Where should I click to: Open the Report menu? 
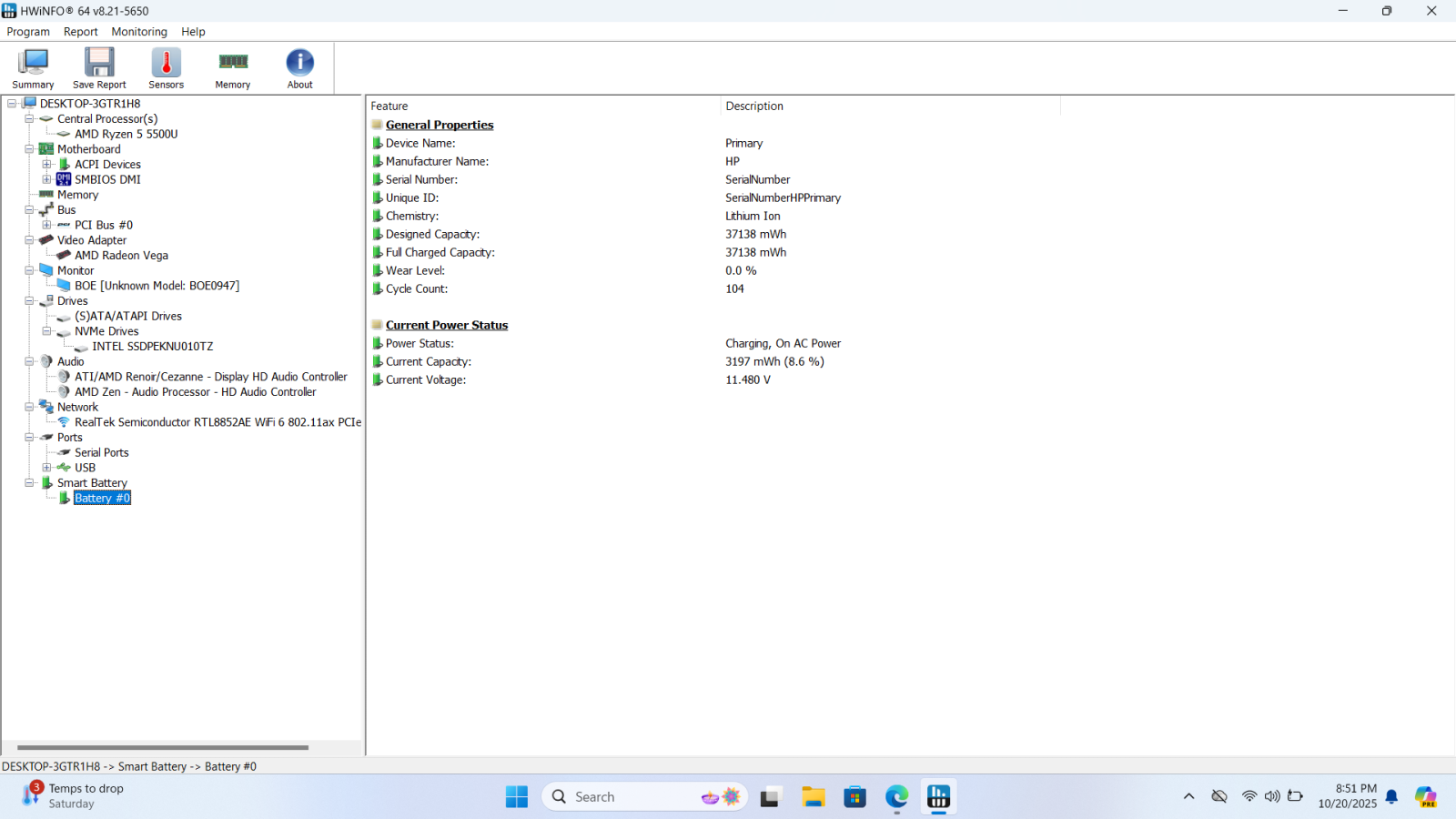coord(80,32)
